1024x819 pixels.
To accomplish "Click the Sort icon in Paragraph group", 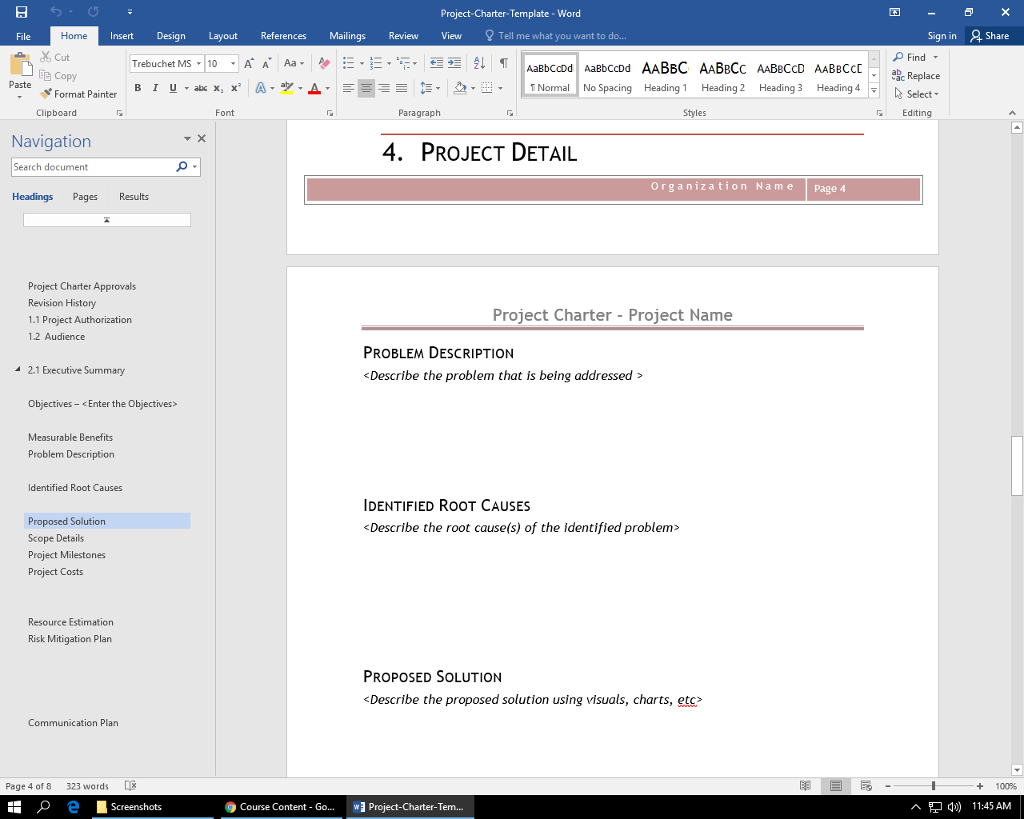I will coord(479,63).
